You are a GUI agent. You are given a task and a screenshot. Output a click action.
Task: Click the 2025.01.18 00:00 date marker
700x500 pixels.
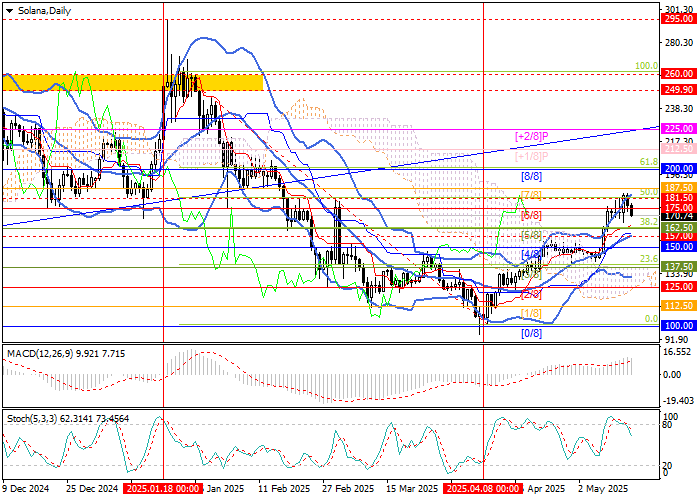pyautogui.click(x=162, y=488)
